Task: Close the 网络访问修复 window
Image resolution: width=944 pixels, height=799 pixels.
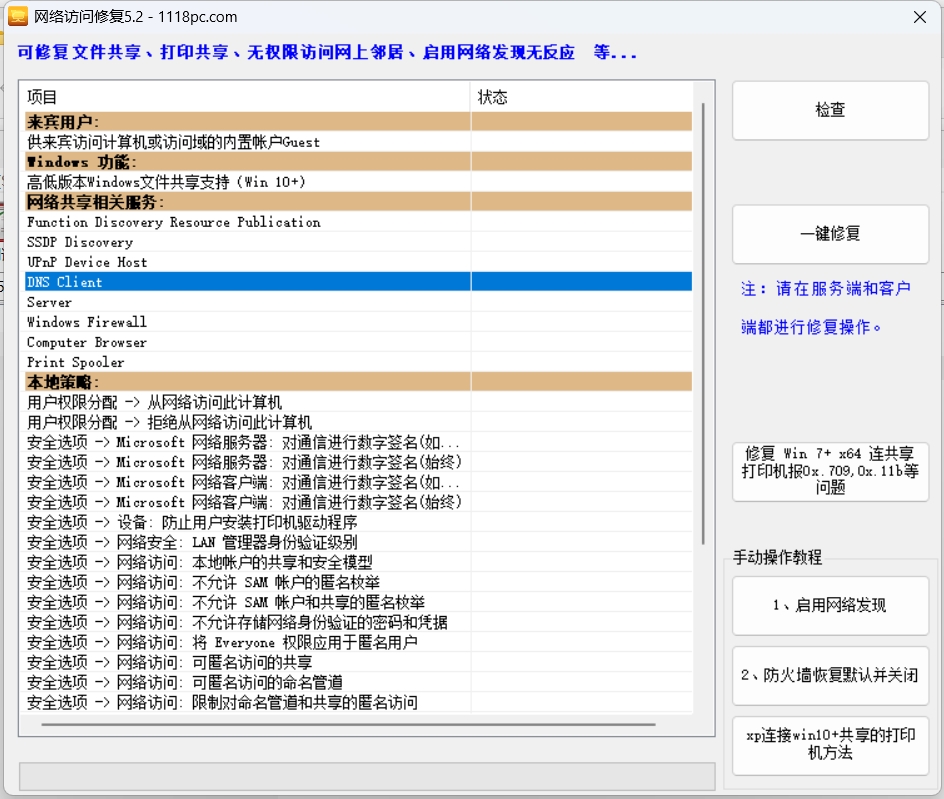Action: coord(919,17)
